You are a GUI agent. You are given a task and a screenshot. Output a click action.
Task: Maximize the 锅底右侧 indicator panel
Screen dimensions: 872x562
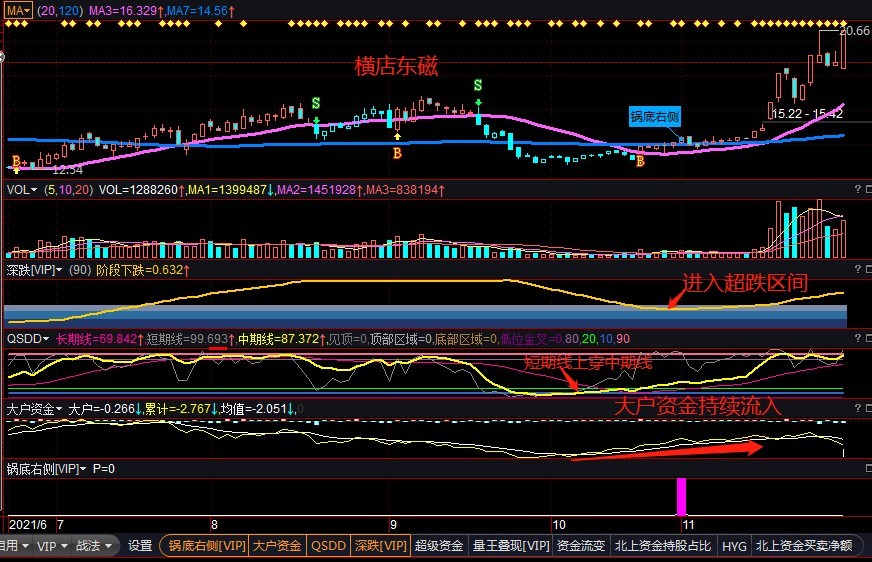[x=866, y=467]
